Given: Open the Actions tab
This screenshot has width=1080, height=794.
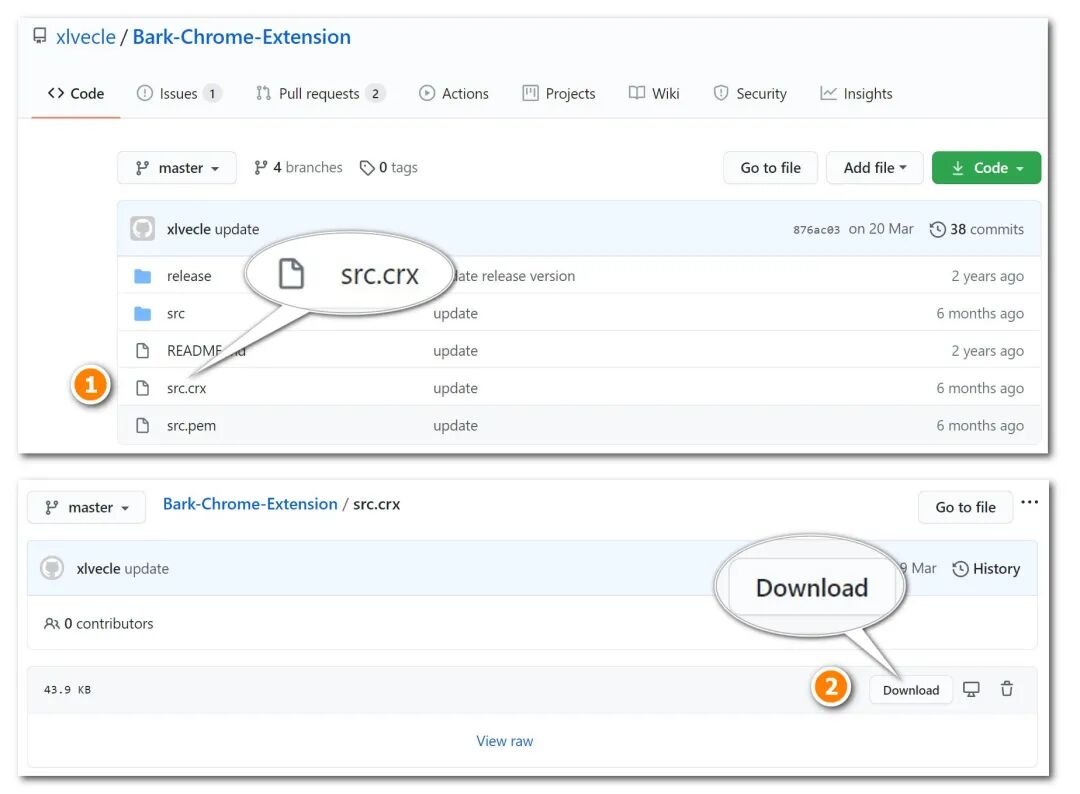Looking at the screenshot, I should tap(454, 93).
